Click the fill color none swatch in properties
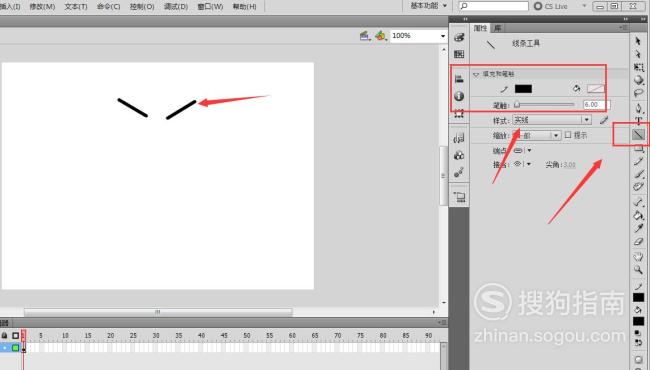The image size is (650, 370). click(x=595, y=89)
